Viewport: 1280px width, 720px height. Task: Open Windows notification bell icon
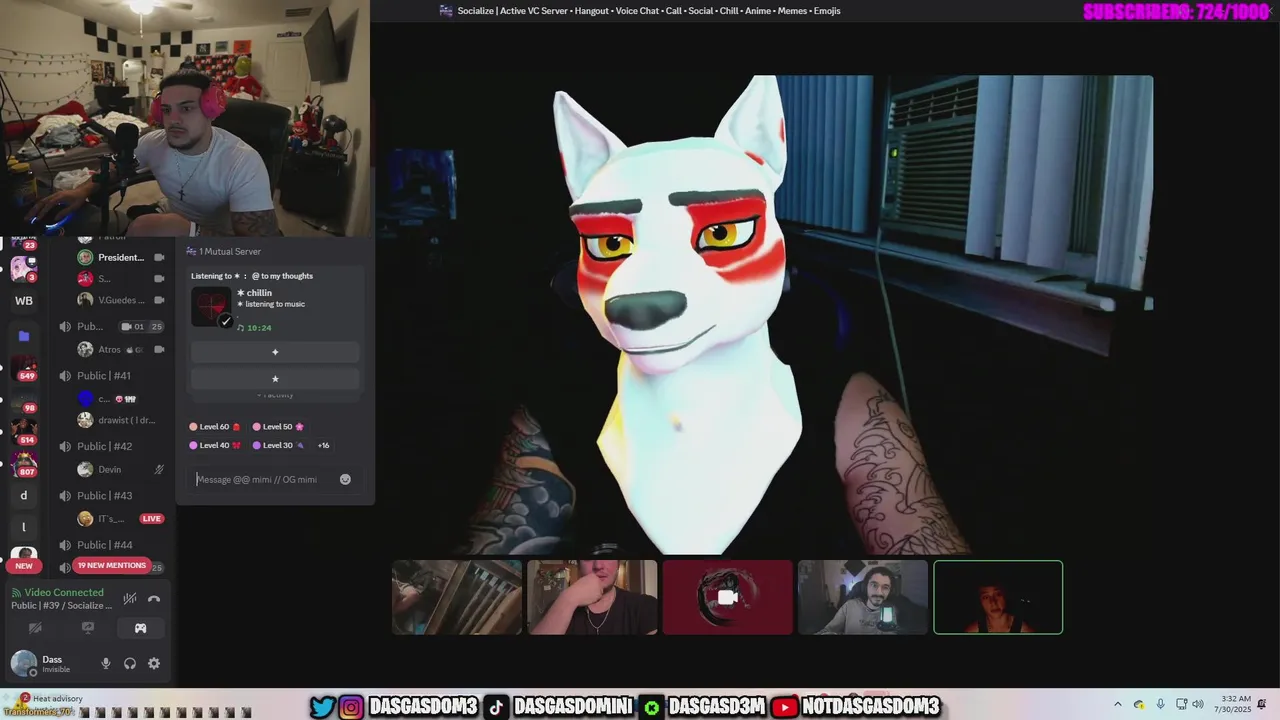pos(1262,704)
